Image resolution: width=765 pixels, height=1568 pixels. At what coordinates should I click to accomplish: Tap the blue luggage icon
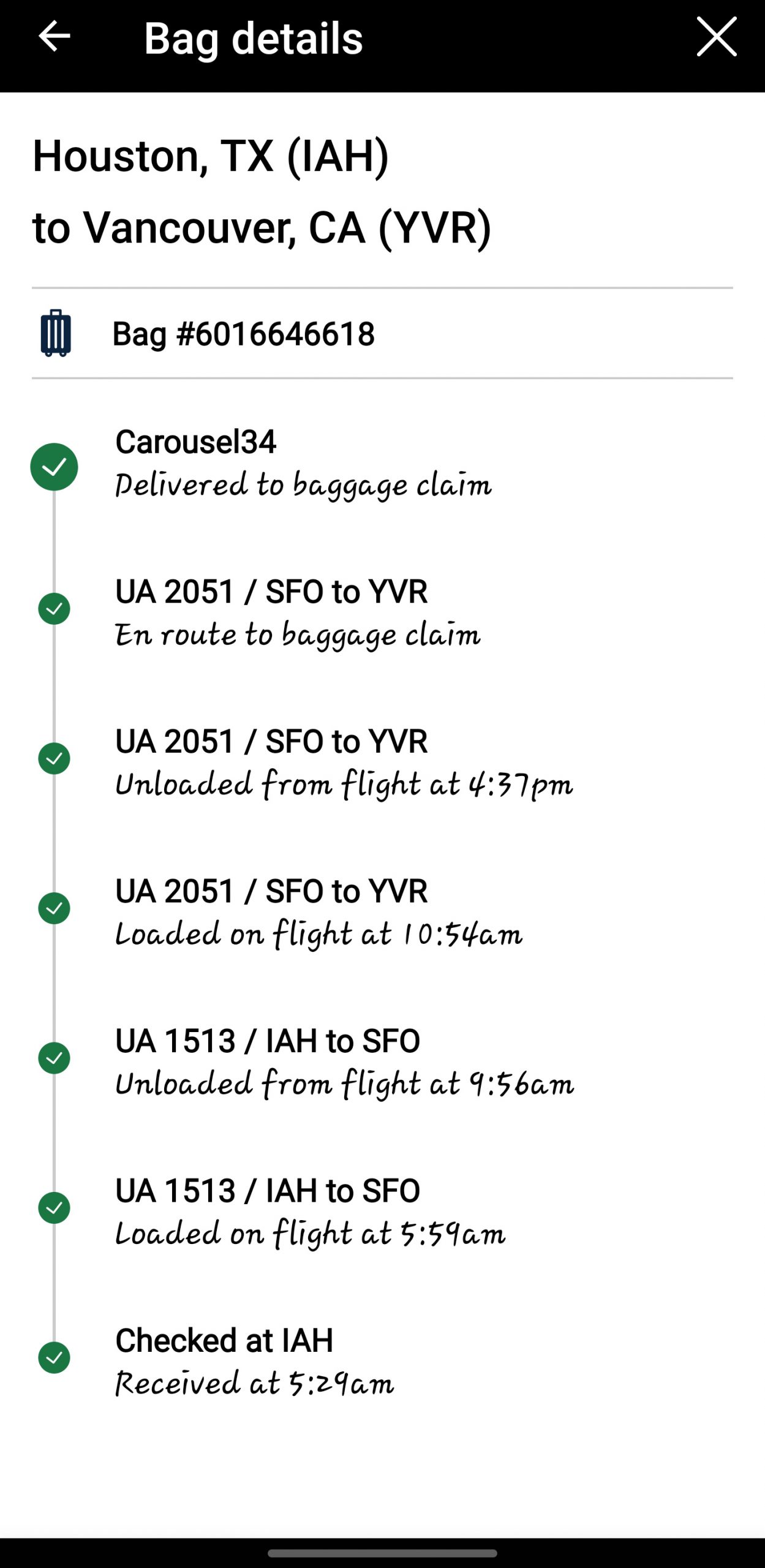[56, 333]
